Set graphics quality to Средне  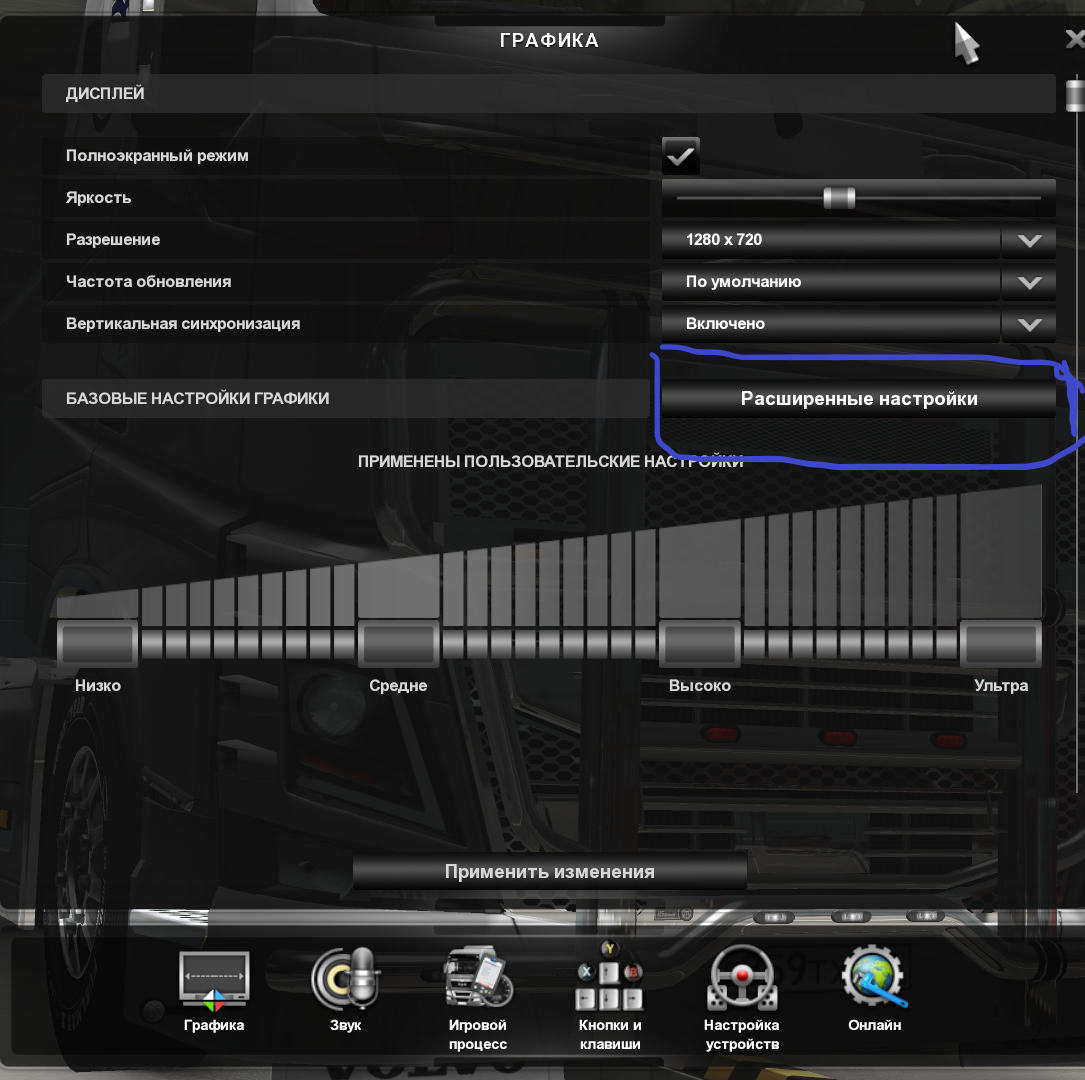[x=399, y=643]
